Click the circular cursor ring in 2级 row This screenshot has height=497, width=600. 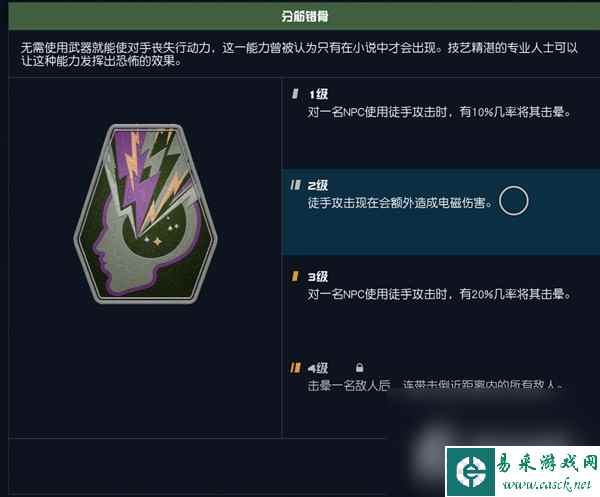tap(514, 201)
